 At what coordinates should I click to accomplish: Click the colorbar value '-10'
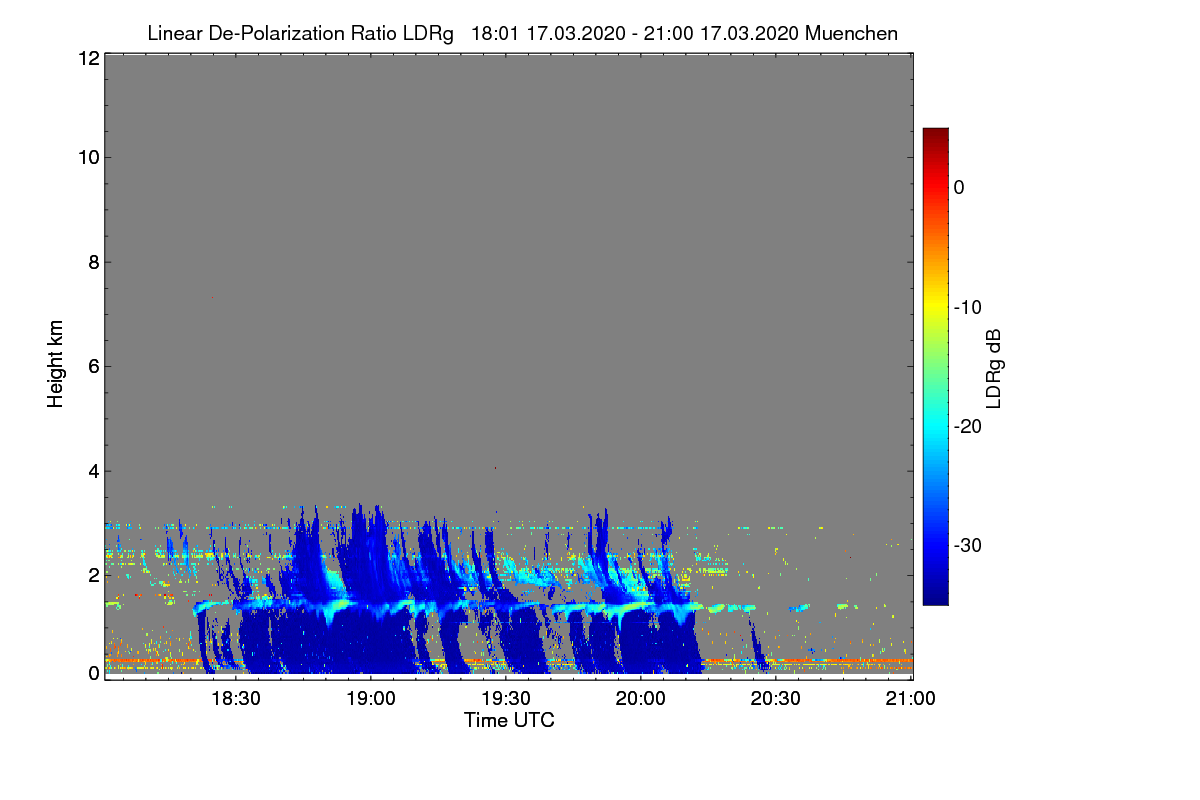[967, 307]
